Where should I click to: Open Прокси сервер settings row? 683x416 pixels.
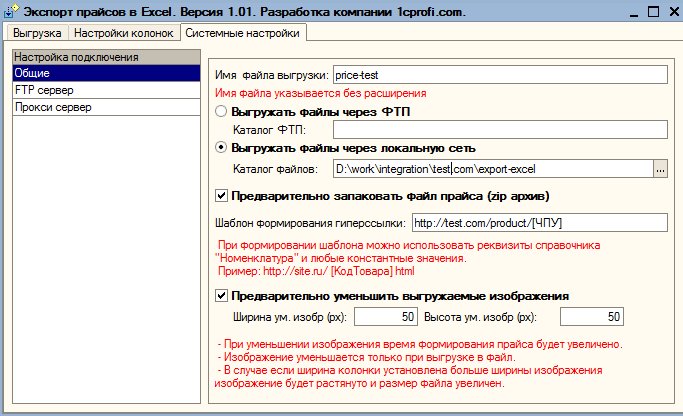point(106,107)
